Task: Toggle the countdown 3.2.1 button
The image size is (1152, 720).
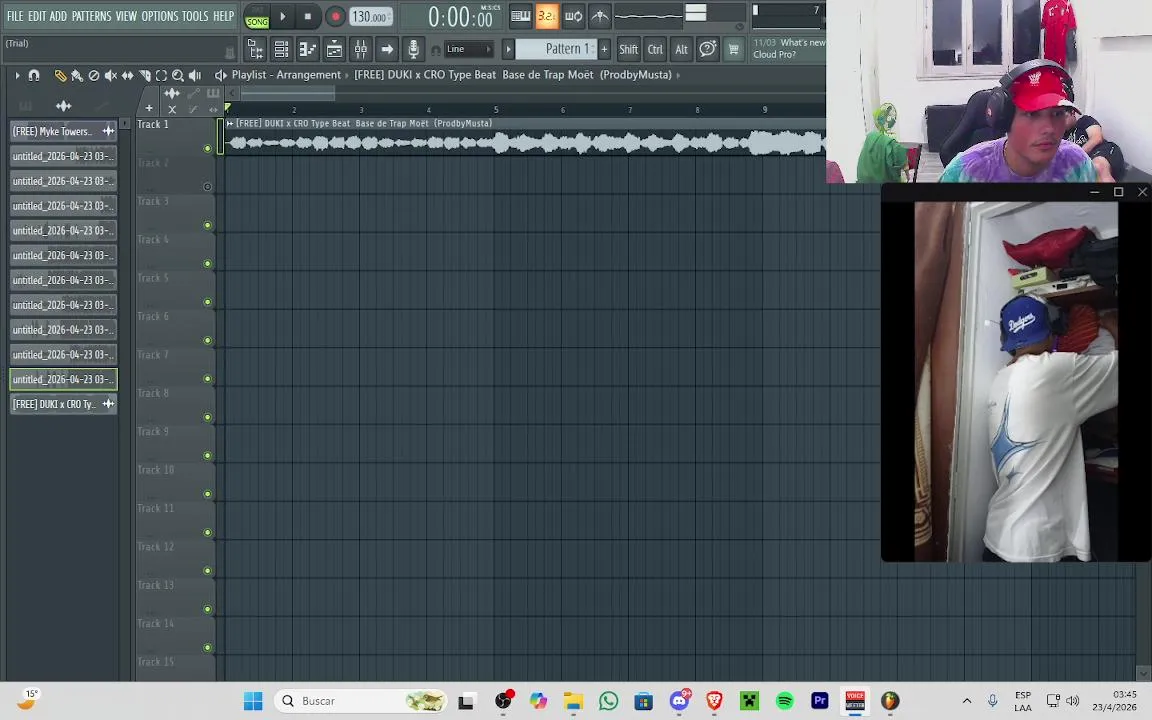Action: 547,16
